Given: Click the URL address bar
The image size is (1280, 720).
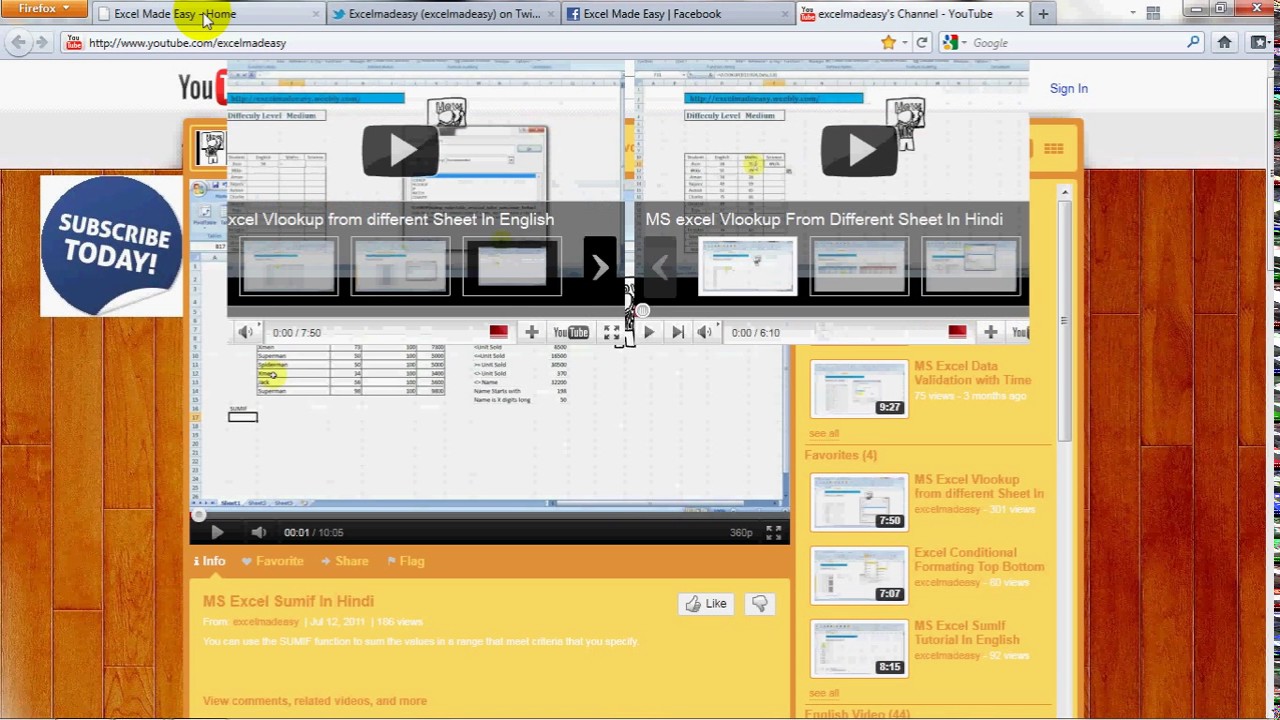Looking at the screenshot, I should (x=470, y=43).
